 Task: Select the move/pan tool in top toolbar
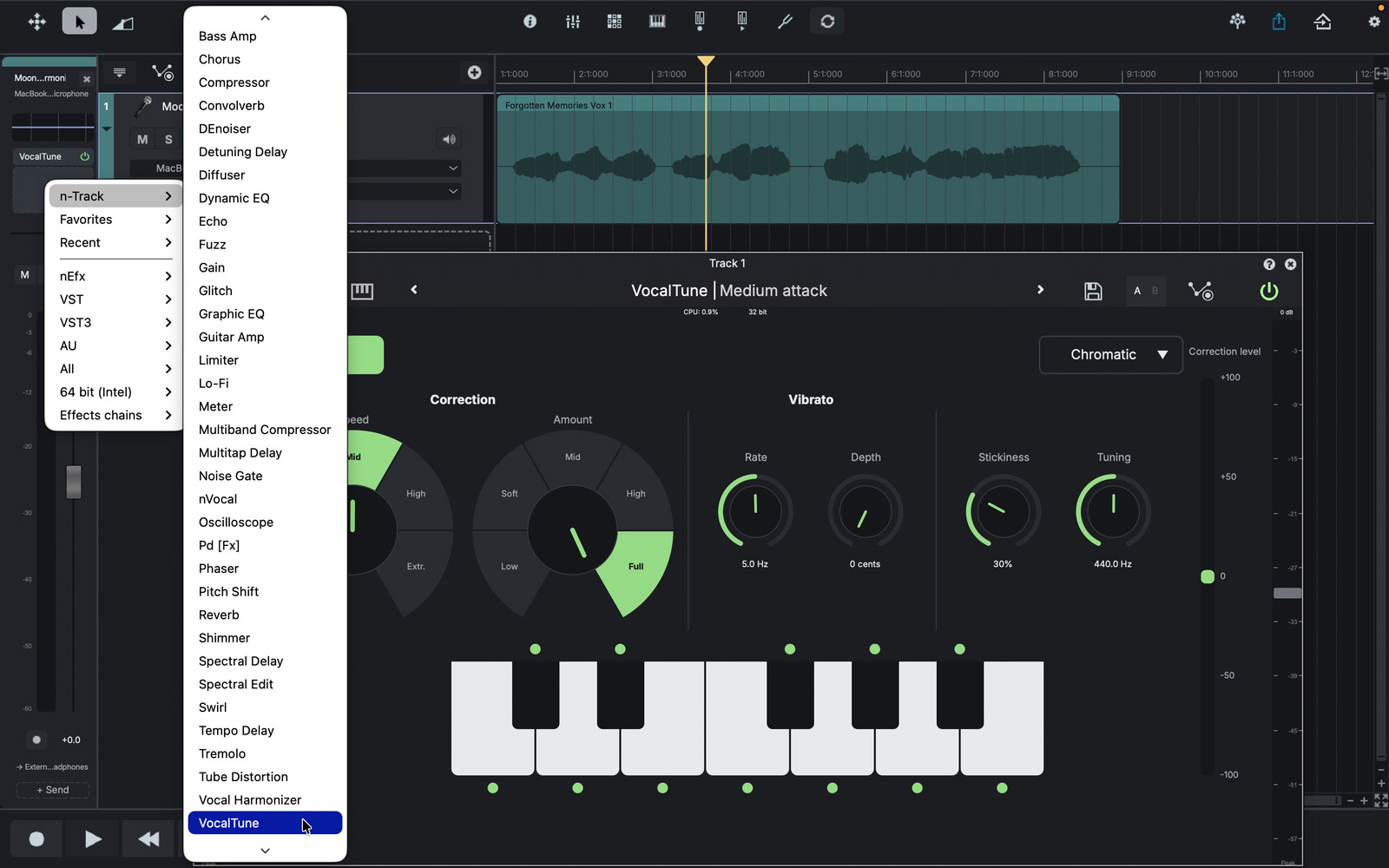(x=37, y=22)
